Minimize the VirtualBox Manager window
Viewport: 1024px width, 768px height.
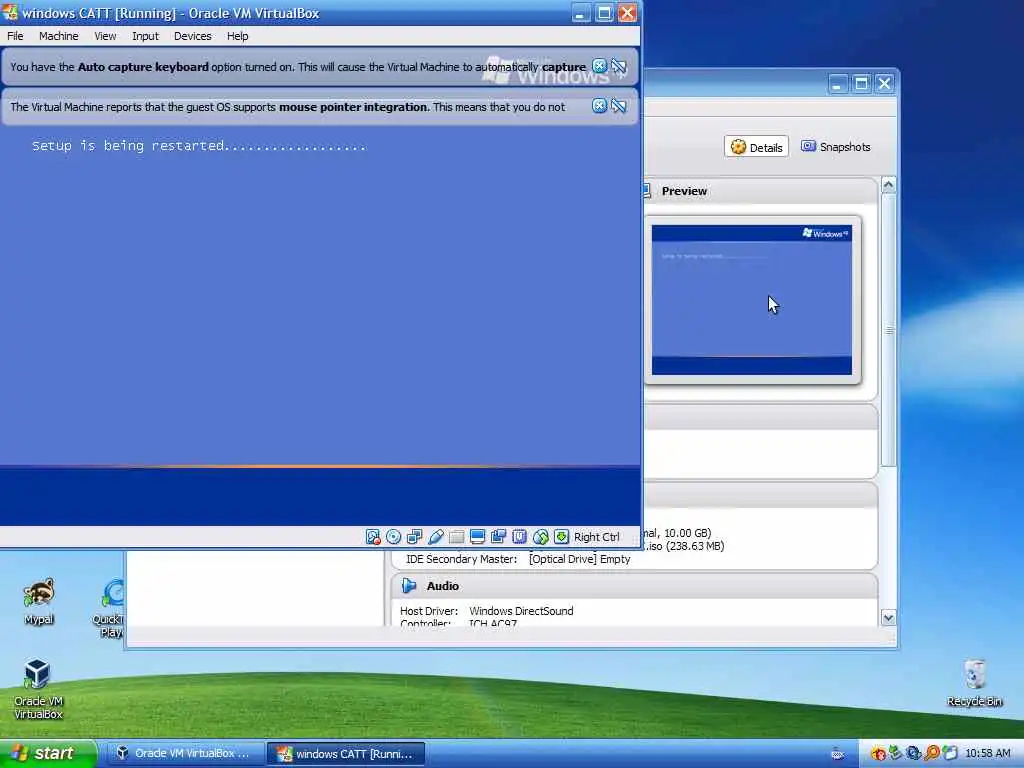tap(839, 84)
